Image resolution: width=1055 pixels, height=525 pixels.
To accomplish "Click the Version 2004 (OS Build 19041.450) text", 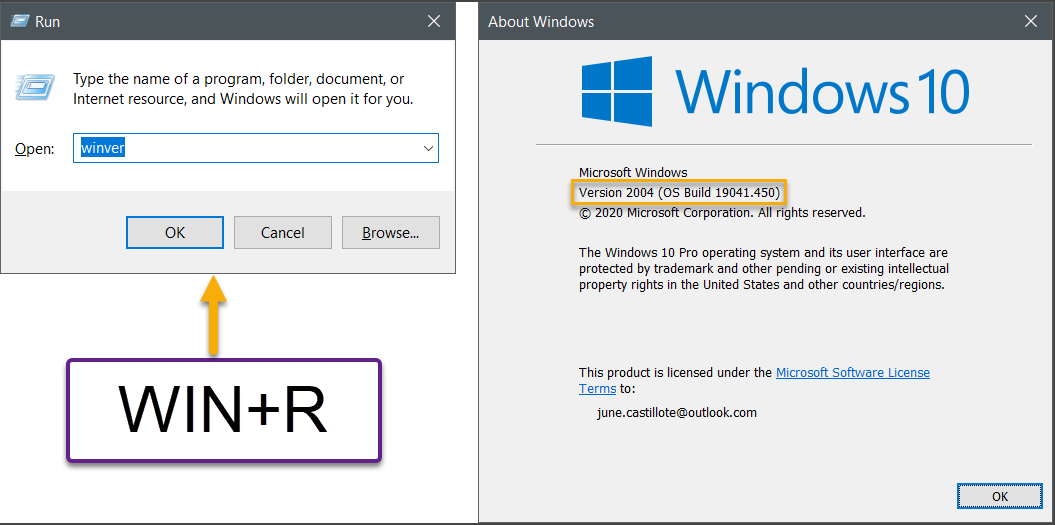I will (679, 193).
